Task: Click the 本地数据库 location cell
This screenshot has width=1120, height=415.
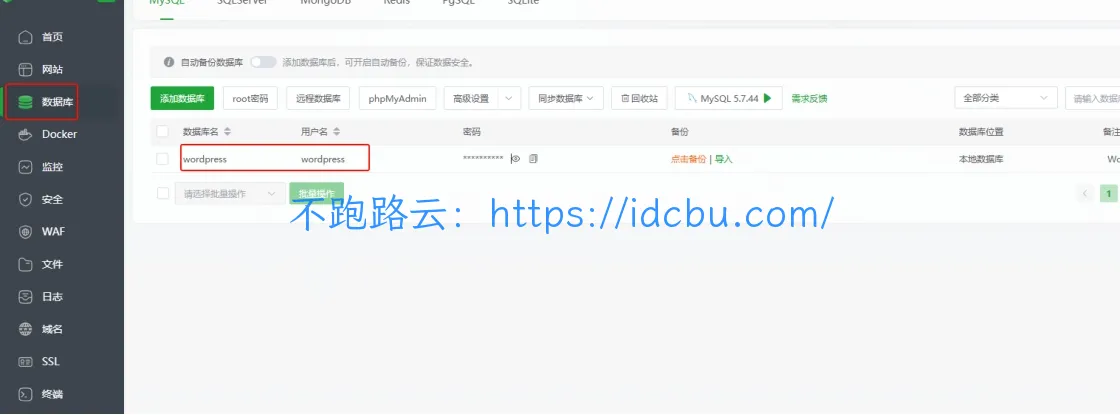Action: (981, 159)
